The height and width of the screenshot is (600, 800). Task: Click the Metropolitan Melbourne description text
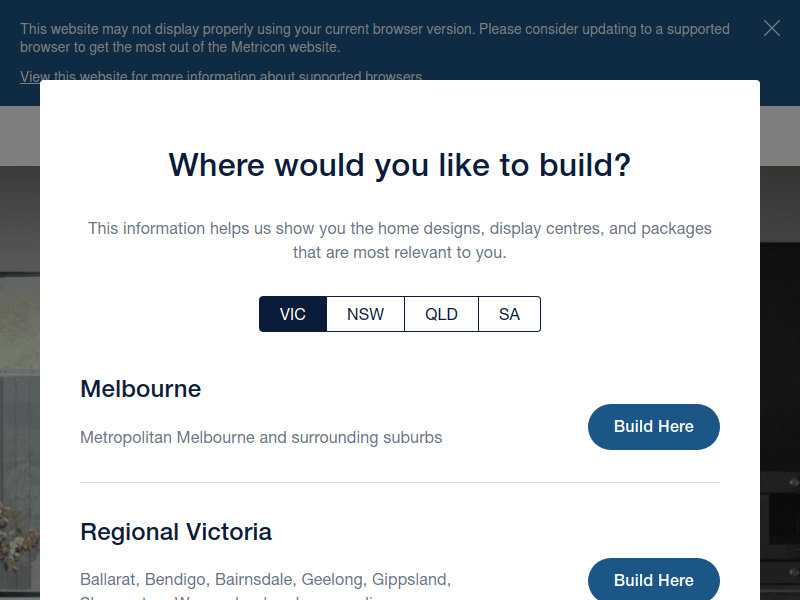260,437
